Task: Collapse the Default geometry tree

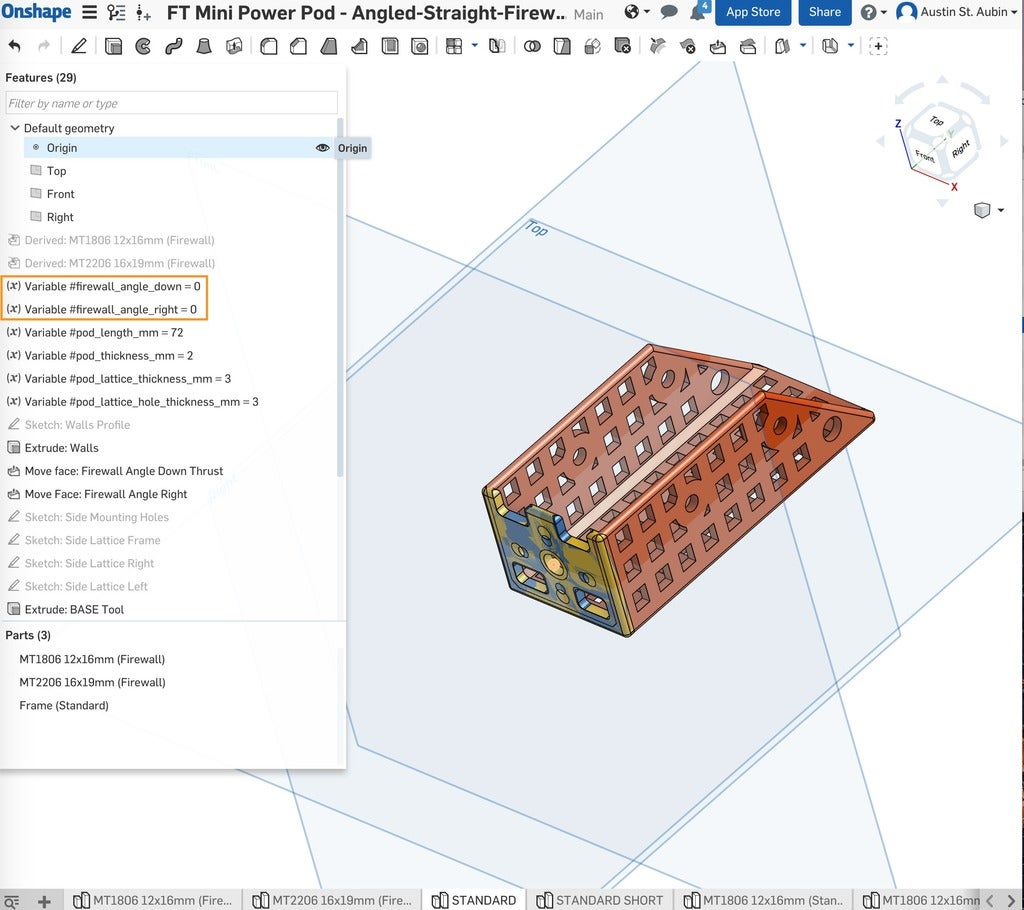Action: (x=14, y=128)
